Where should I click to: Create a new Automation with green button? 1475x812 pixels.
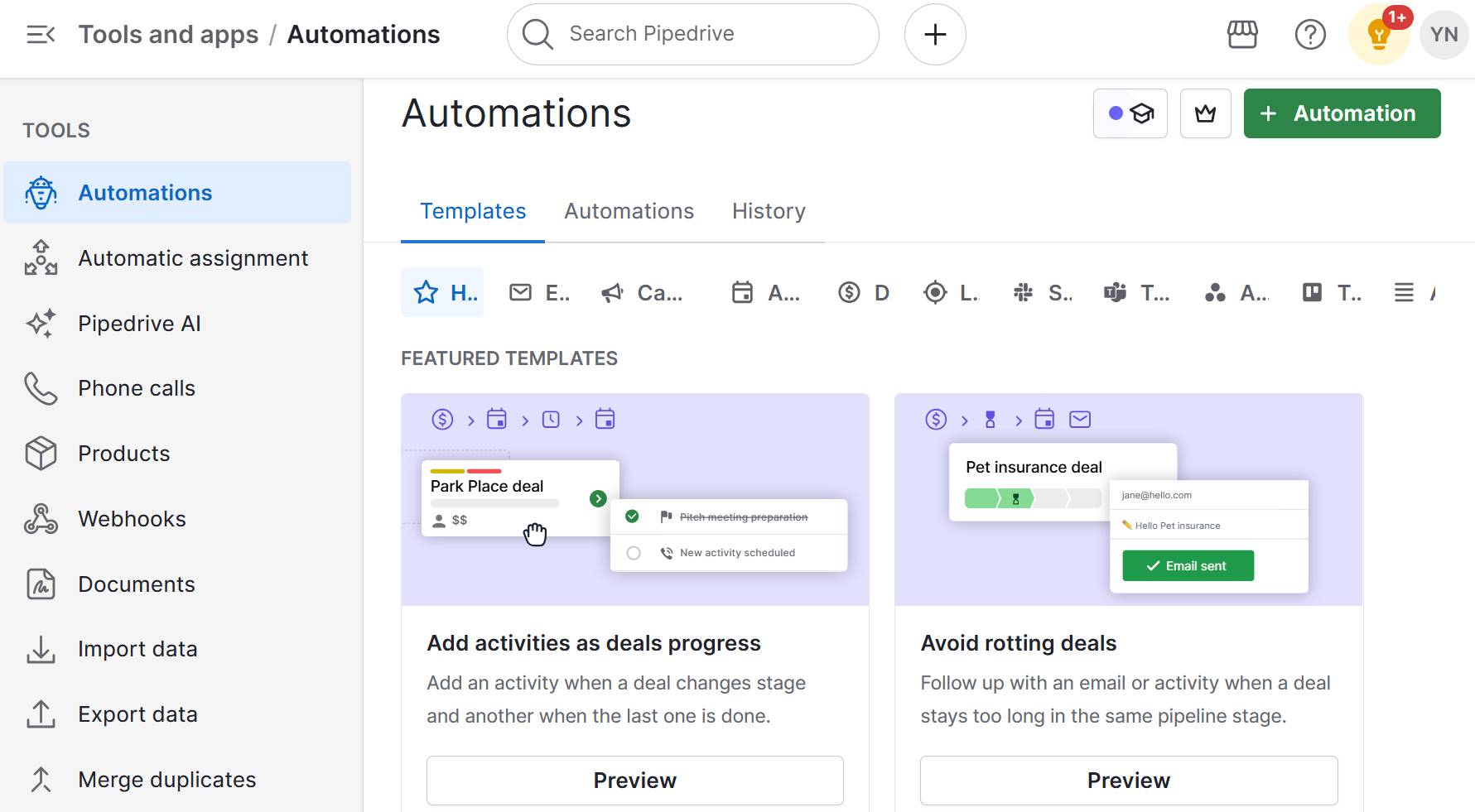[x=1342, y=113]
